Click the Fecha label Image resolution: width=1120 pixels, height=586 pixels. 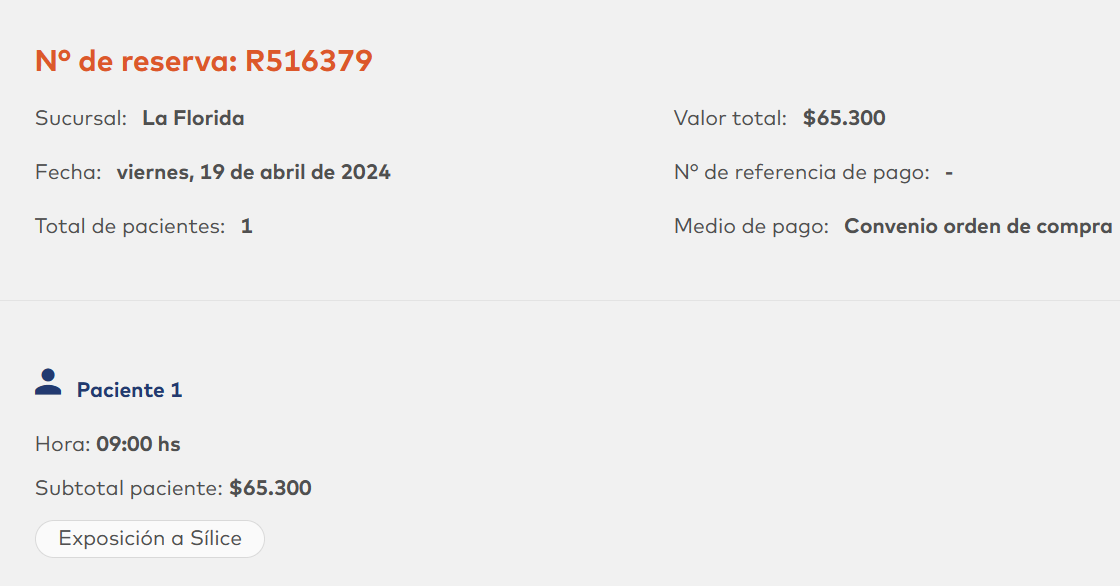(68, 172)
